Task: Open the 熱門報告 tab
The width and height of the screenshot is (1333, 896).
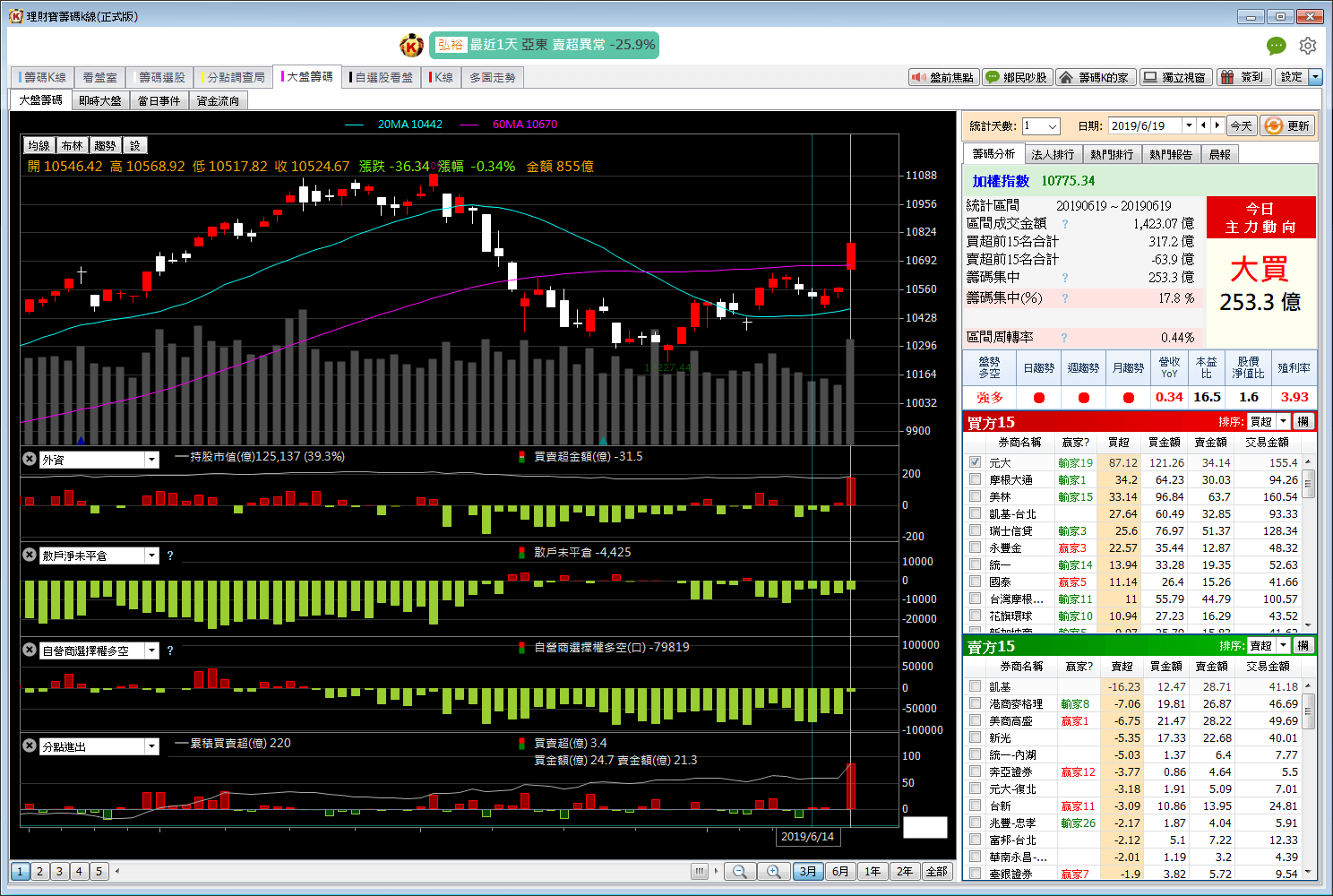Action: (x=1171, y=154)
